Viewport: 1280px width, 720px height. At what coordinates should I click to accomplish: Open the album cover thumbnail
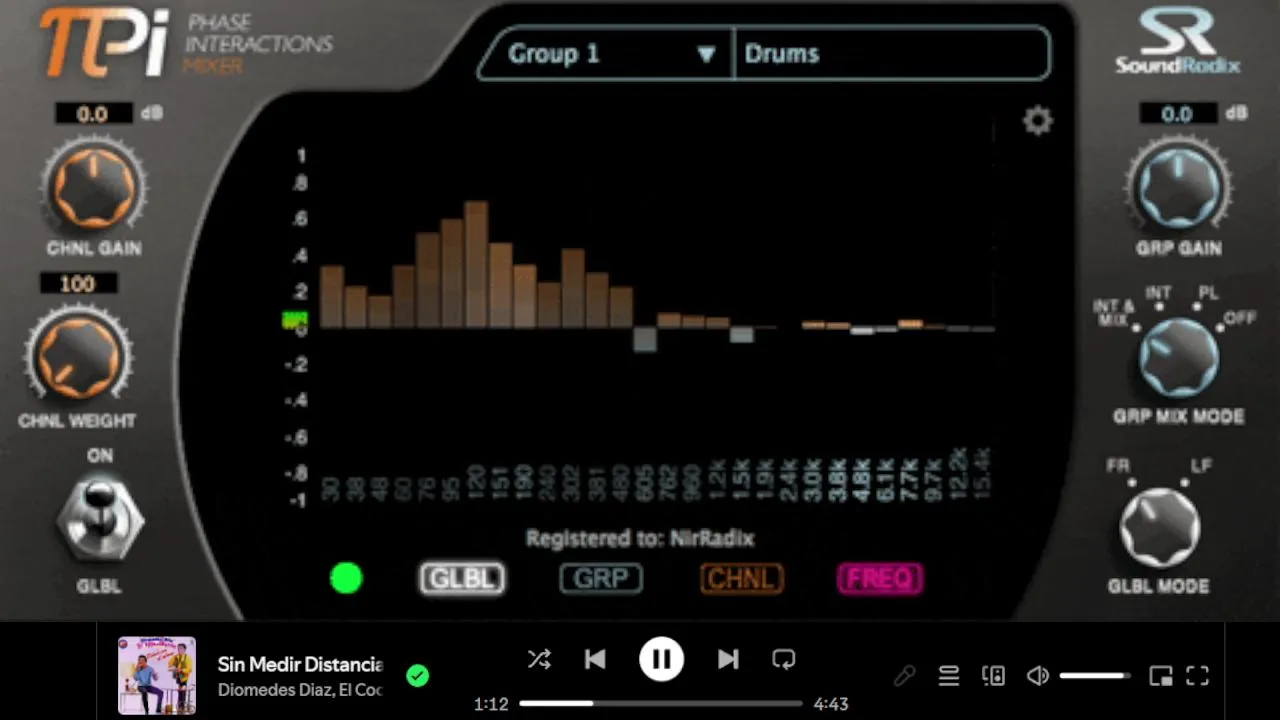click(157, 675)
